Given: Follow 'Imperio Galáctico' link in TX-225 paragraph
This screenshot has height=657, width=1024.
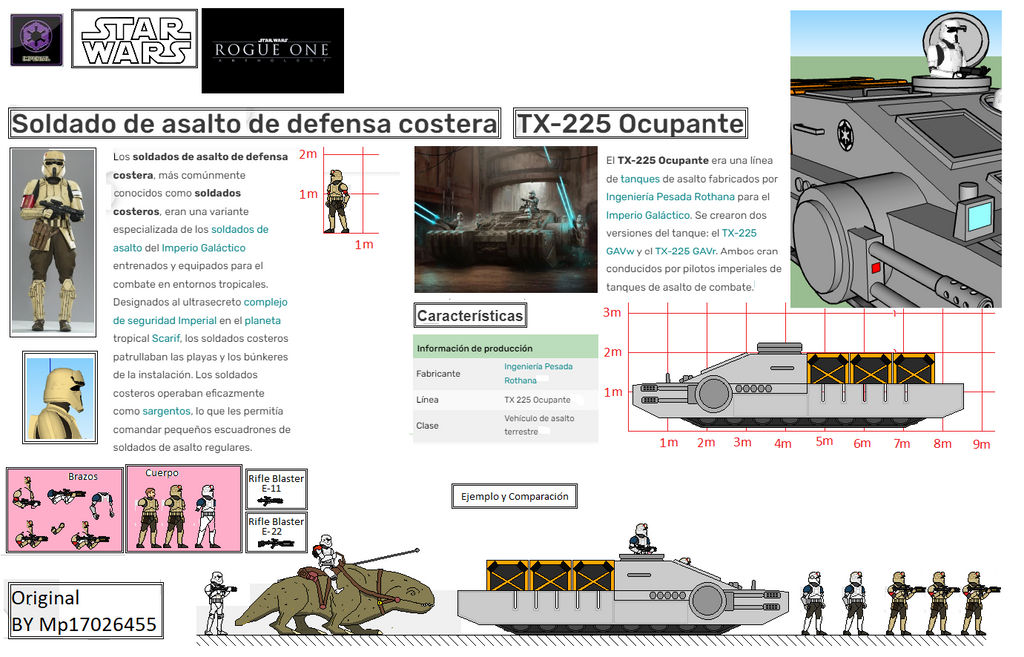Looking at the screenshot, I should [x=648, y=215].
